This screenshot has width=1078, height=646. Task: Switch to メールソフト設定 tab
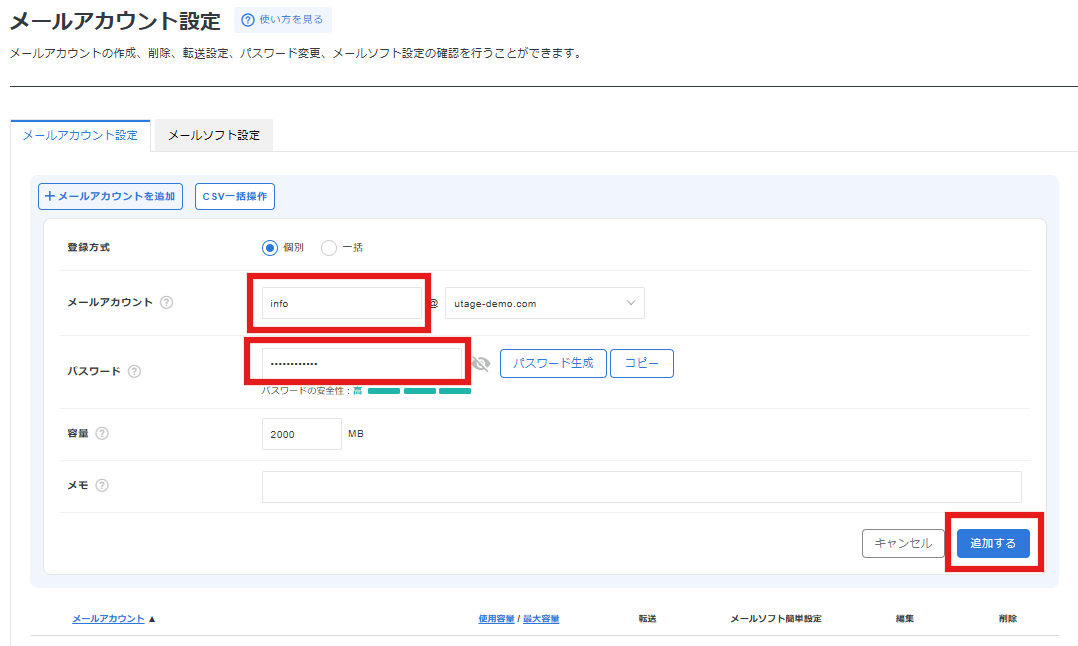tap(214, 136)
